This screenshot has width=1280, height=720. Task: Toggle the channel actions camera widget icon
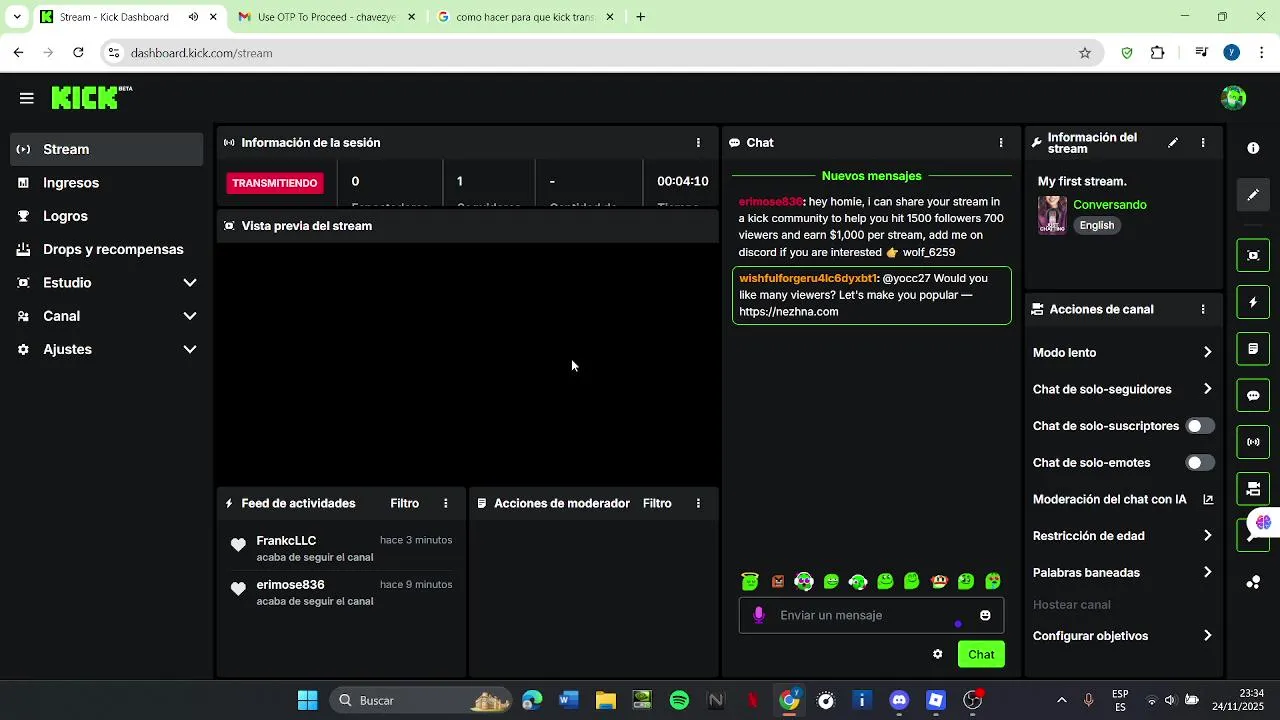click(x=1253, y=489)
